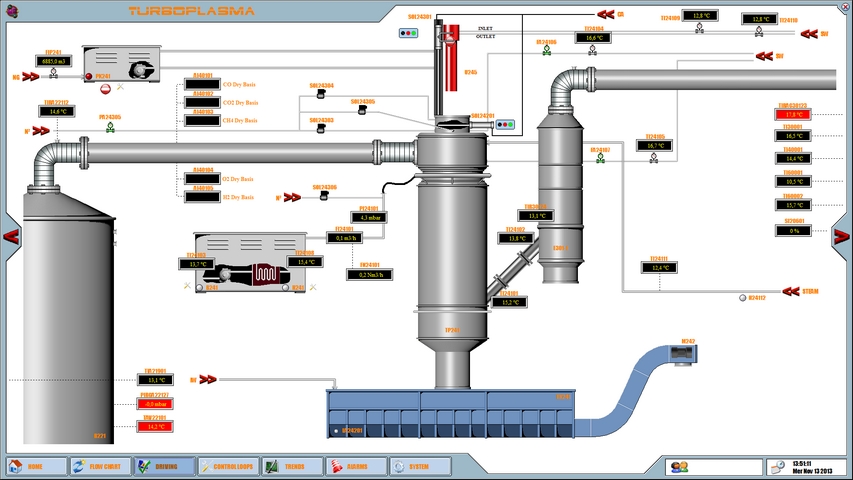Click the heater coil symbol
This screenshot has height=480, width=853.
264,272
